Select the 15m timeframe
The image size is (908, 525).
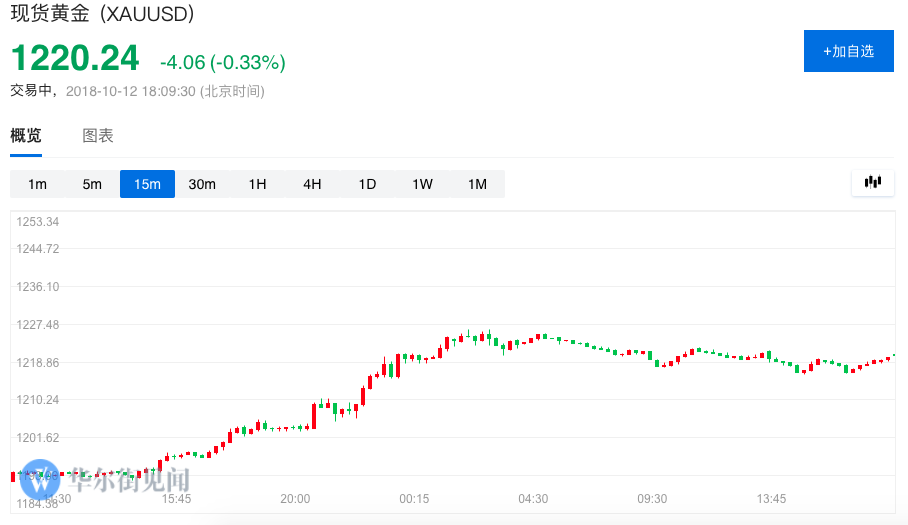click(x=147, y=184)
